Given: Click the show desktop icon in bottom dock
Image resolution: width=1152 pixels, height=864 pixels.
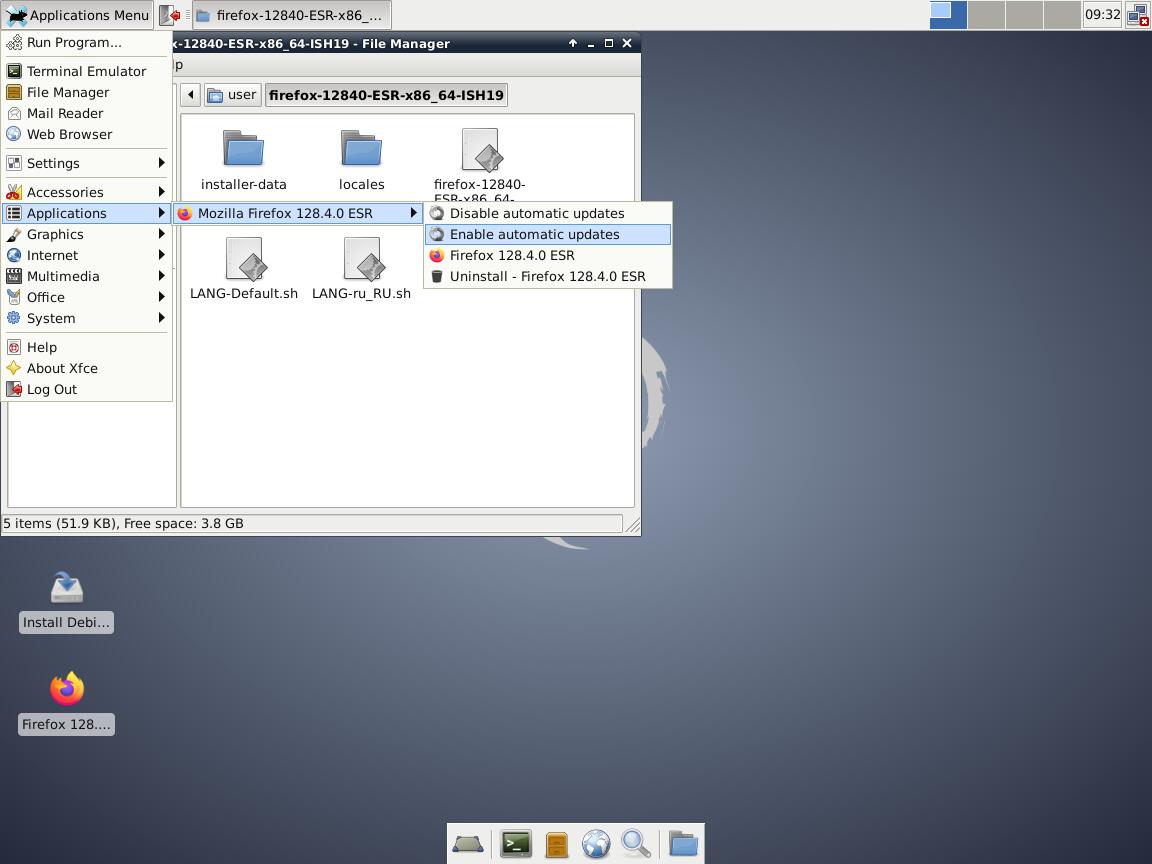Looking at the screenshot, I should [x=468, y=844].
